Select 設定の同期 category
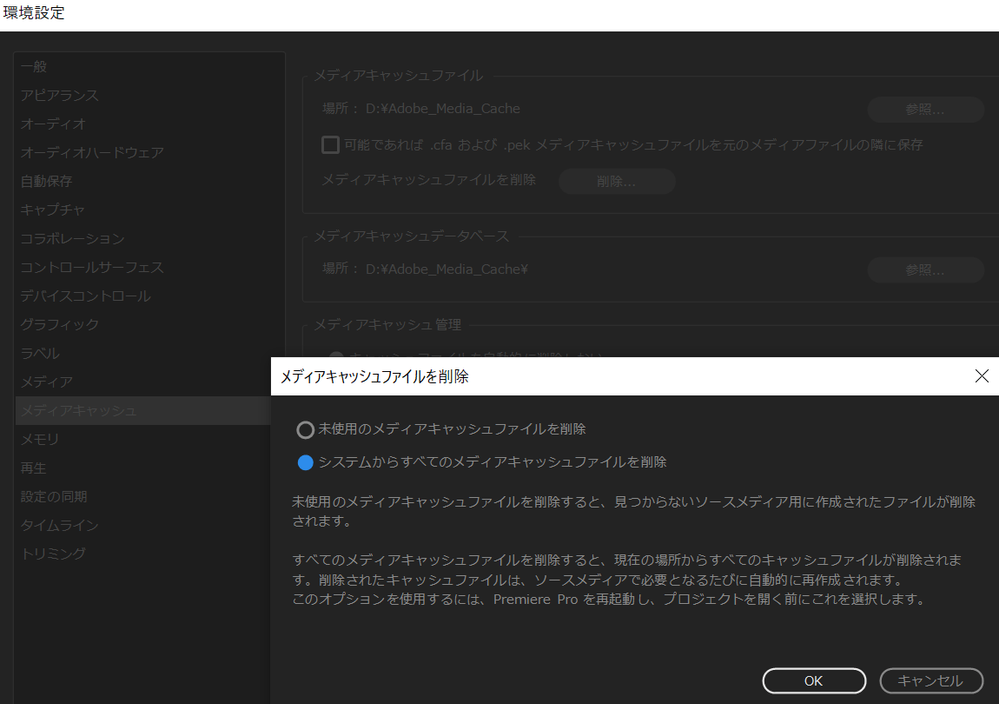The height and width of the screenshot is (704, 999). pyautogui.click(x=56, y=496)
